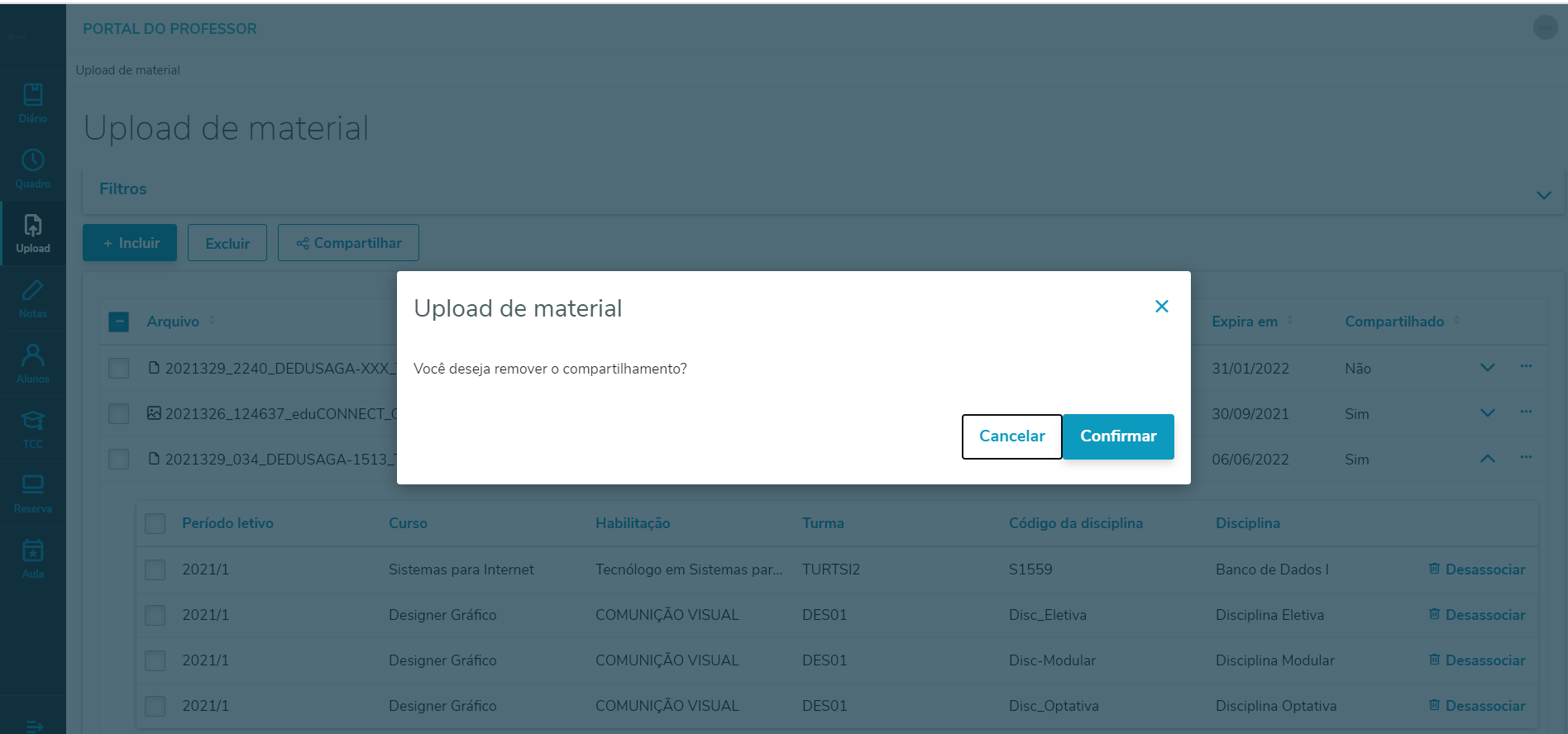Desassociar the Disciplina Eletiva row
1568x734 pixels.
tap(1477, 615)
